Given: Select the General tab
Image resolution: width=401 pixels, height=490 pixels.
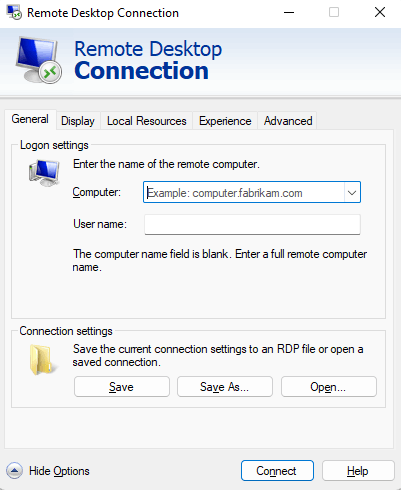Looking at the screenshot, I should 30,119.
